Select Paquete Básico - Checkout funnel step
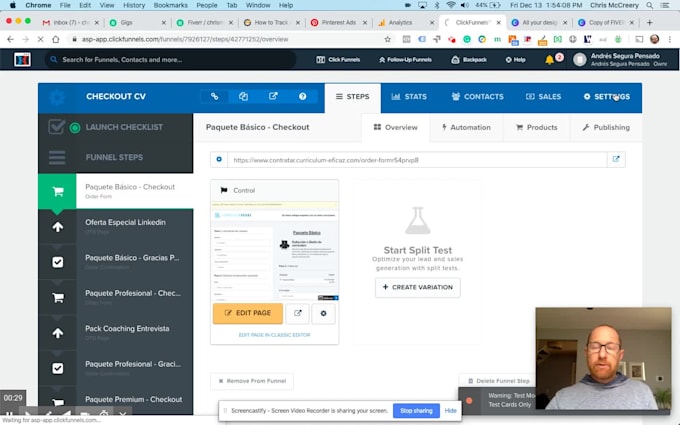 point(115,191)
